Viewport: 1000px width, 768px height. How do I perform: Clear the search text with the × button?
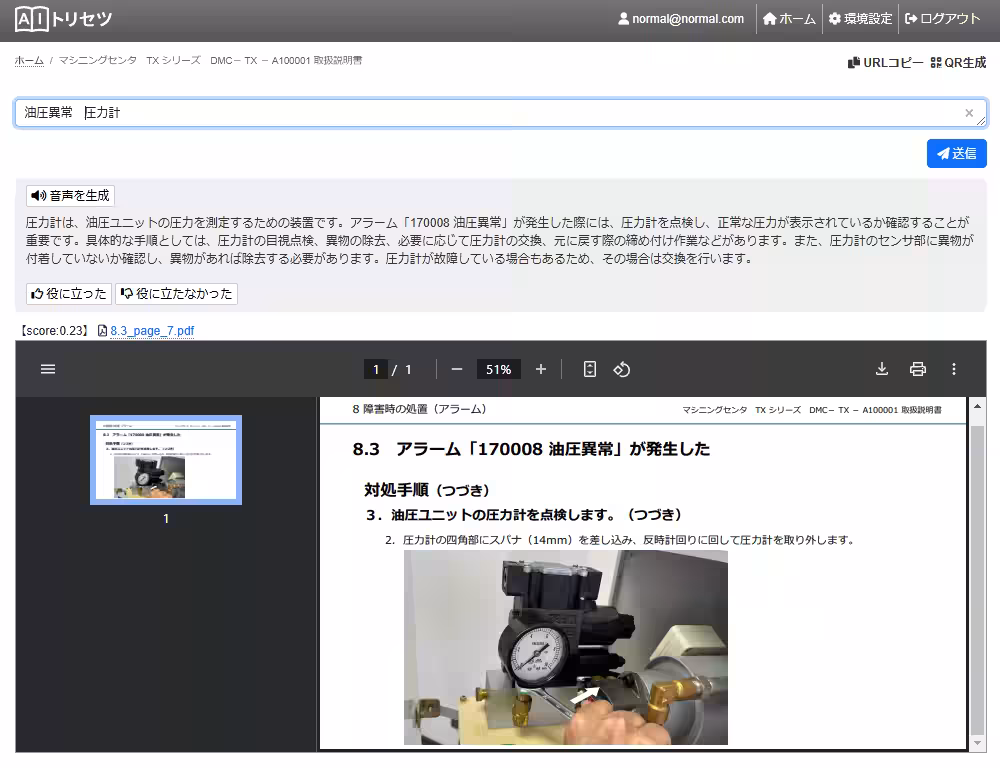coord(968,113)
